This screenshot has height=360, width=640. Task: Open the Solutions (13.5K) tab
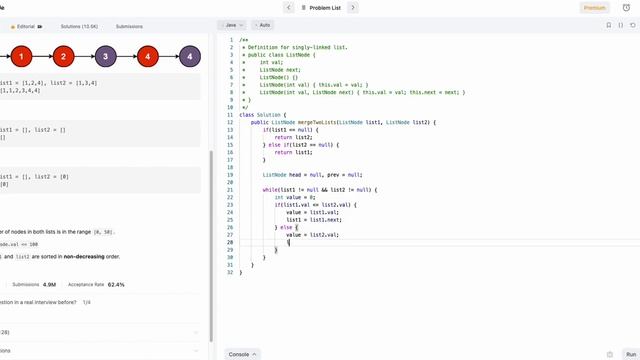click(79, 27)
